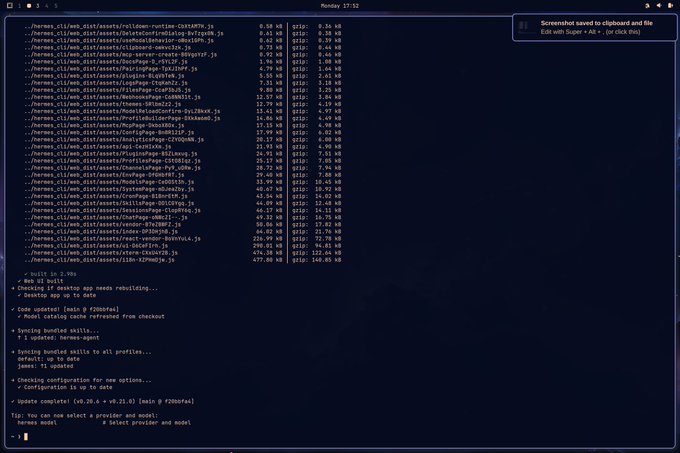Viewport: 680px width, 453px height.
Task: Click the '1 updated: hermes-agent' line
Action: (59, 338)
